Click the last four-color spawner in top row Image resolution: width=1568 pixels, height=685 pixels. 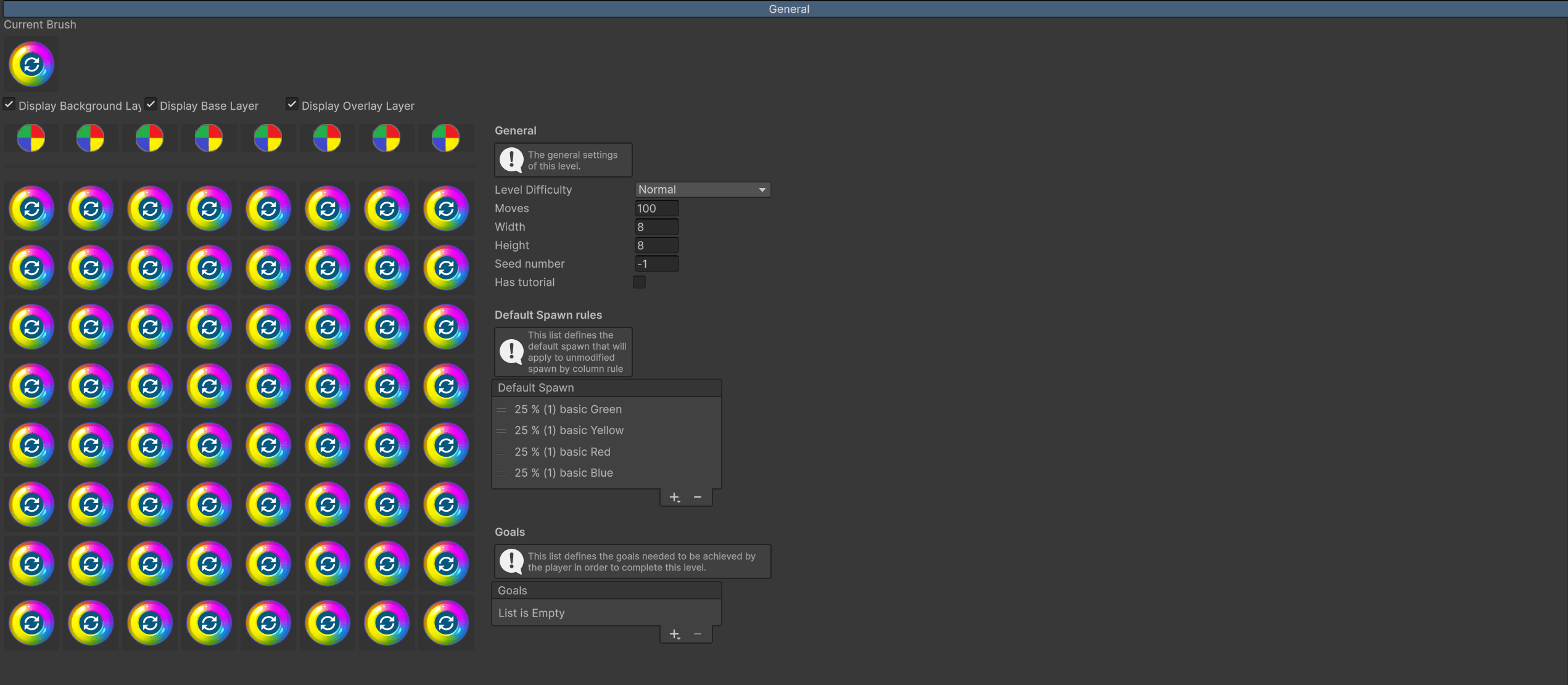(445, 137)
